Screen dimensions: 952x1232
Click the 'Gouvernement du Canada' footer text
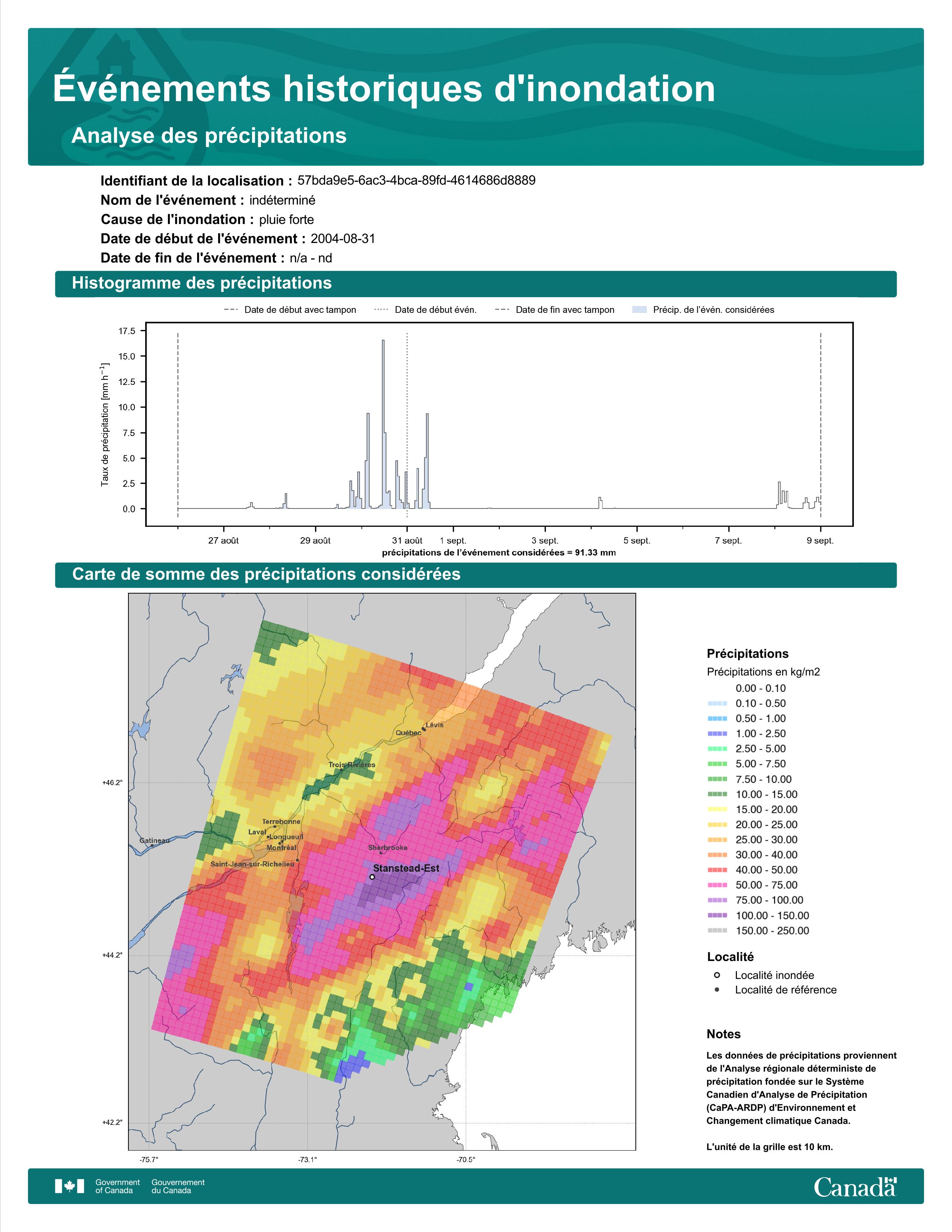[178, 1186]
